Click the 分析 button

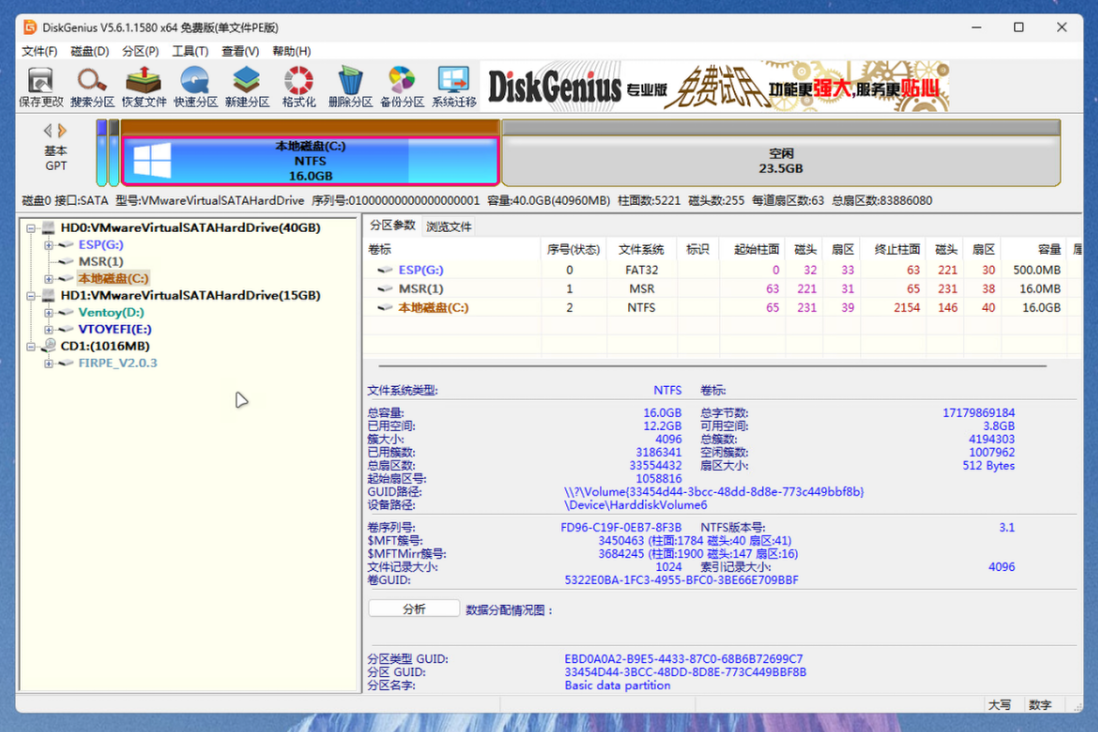click(413, 607)
